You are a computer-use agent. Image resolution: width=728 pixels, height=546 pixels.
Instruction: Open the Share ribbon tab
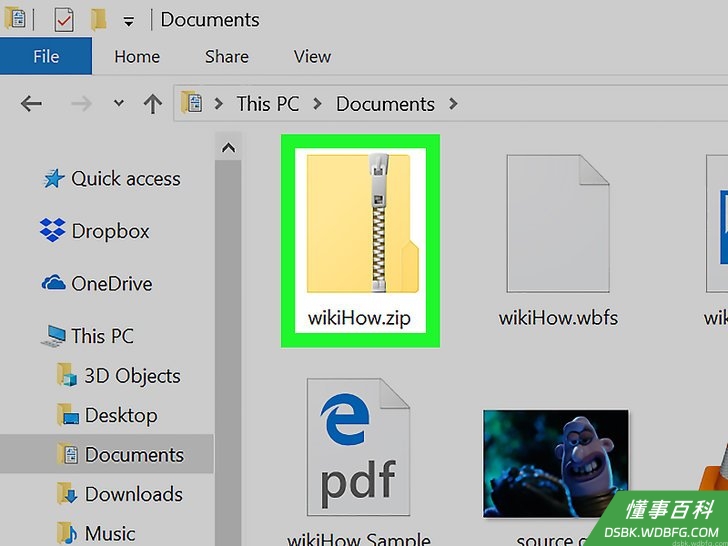pyautogui.click(x=227, y=56)
